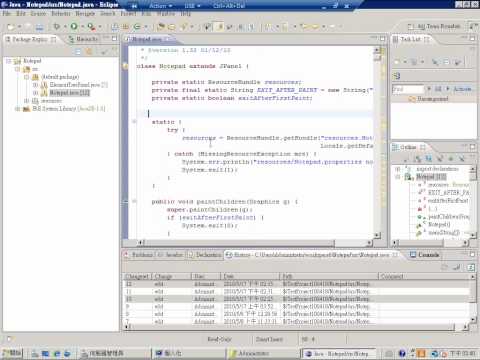Switch to the Hierarchy tab
This screenshot has width=480, height=360.
pyautogui.click(x=83, y=39)
